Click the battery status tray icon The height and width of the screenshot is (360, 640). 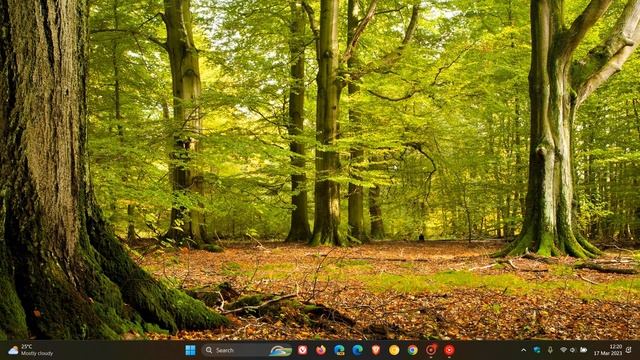[584, 350]
